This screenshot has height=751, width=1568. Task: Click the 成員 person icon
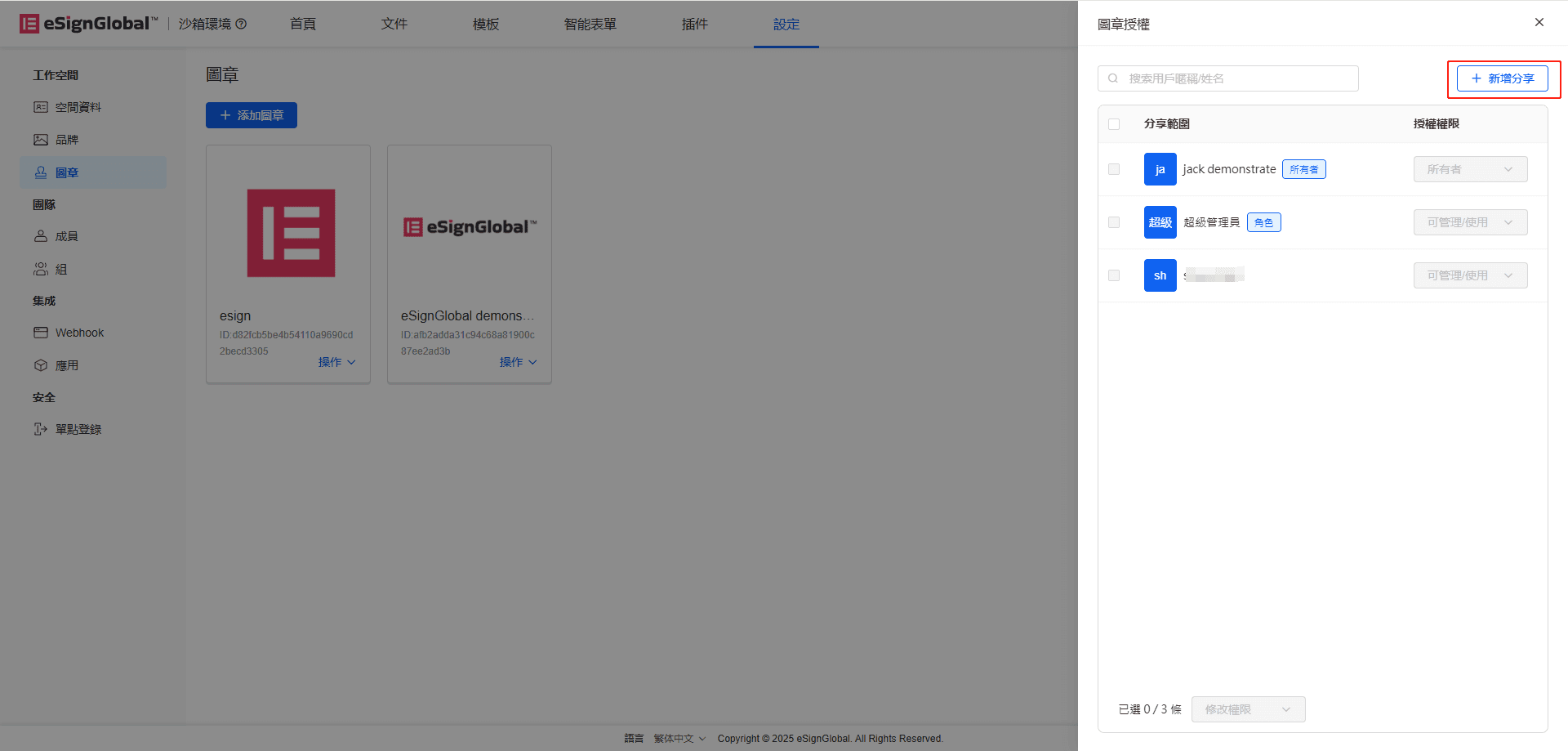pos(41,236)
